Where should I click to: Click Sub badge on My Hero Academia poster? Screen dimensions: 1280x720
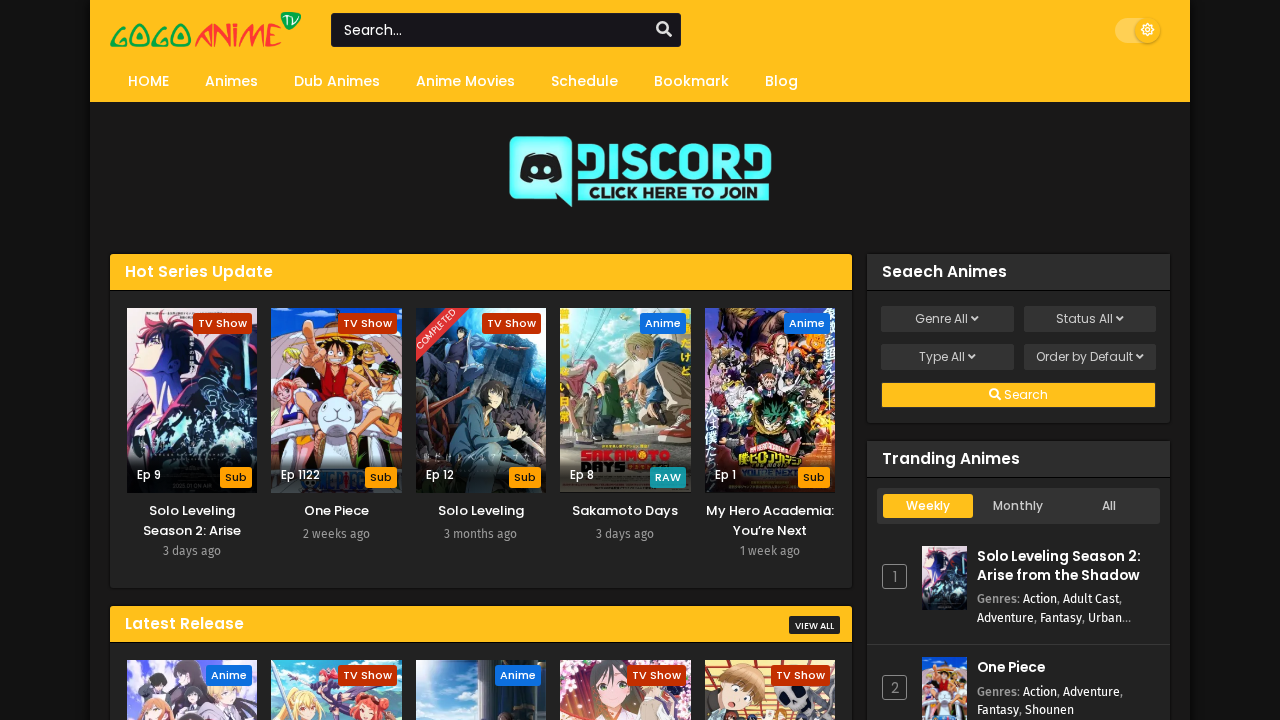tap(814, 478)
